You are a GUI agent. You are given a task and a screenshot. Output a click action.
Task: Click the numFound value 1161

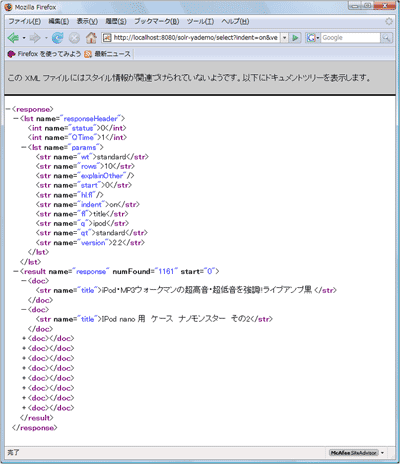click(x=166, y=271)
